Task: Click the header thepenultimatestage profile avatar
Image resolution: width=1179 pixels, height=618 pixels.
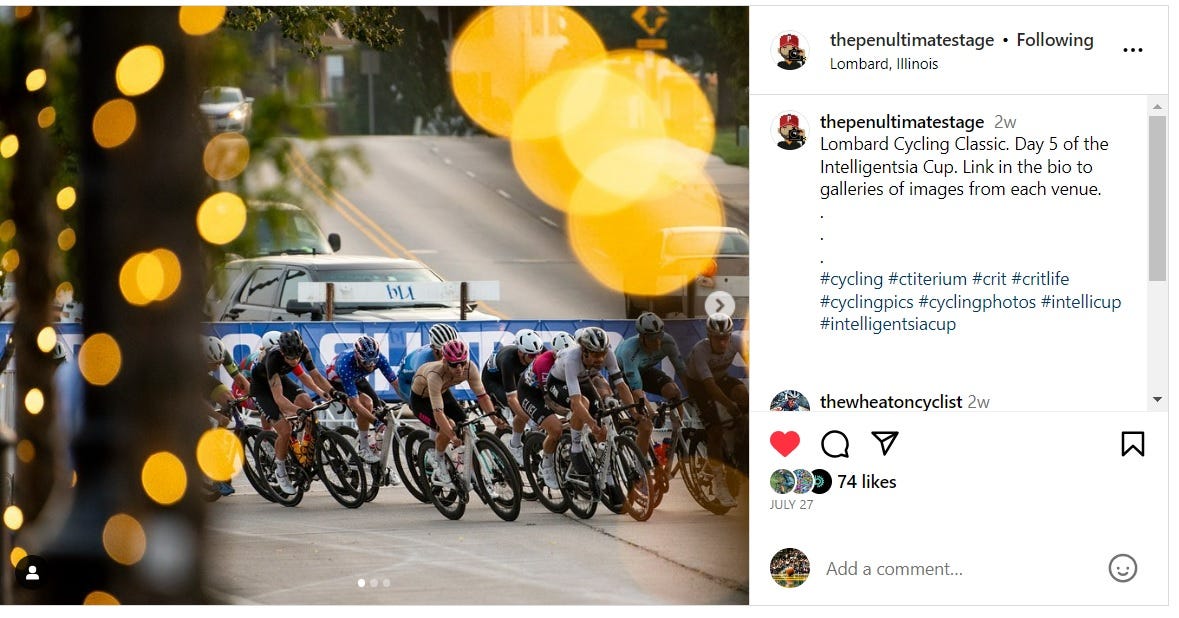Action: [790, 51]
